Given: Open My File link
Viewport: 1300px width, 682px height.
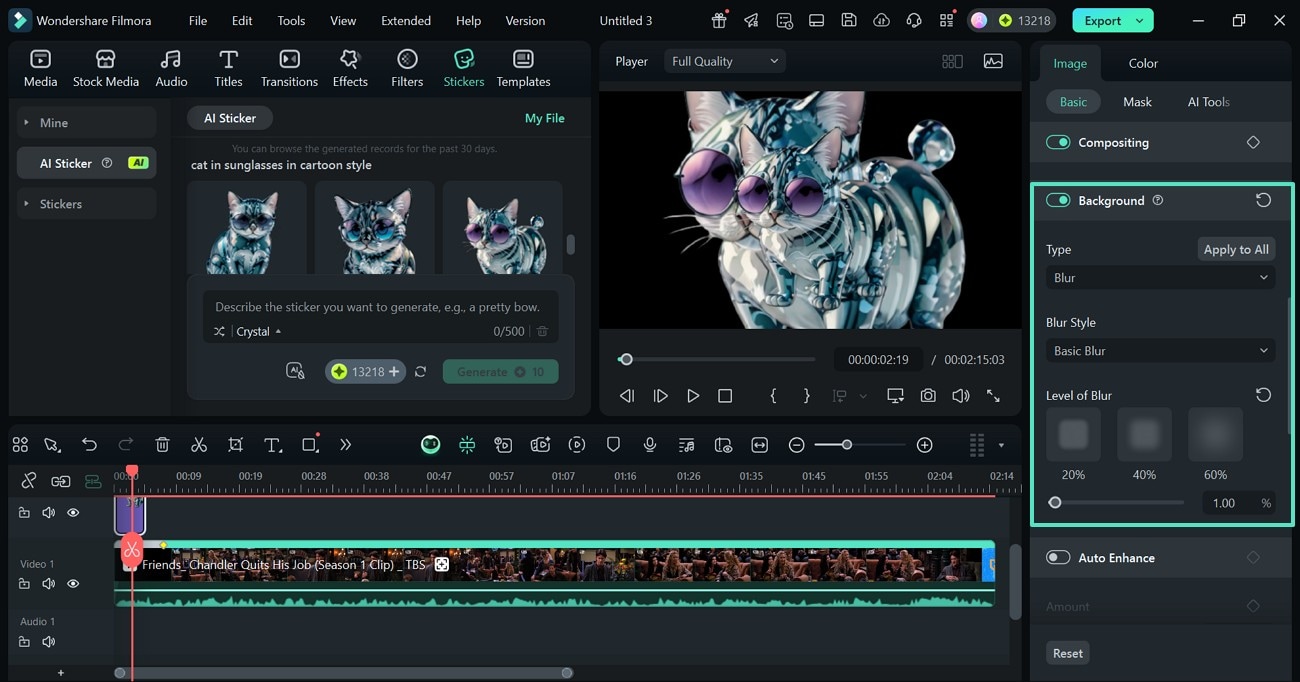Looking at the screenshot, I should (545, 118).
